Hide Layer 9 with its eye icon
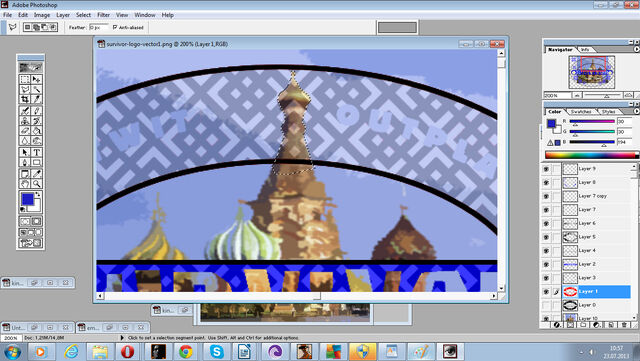The image size is (640, 361). point(546,169)
